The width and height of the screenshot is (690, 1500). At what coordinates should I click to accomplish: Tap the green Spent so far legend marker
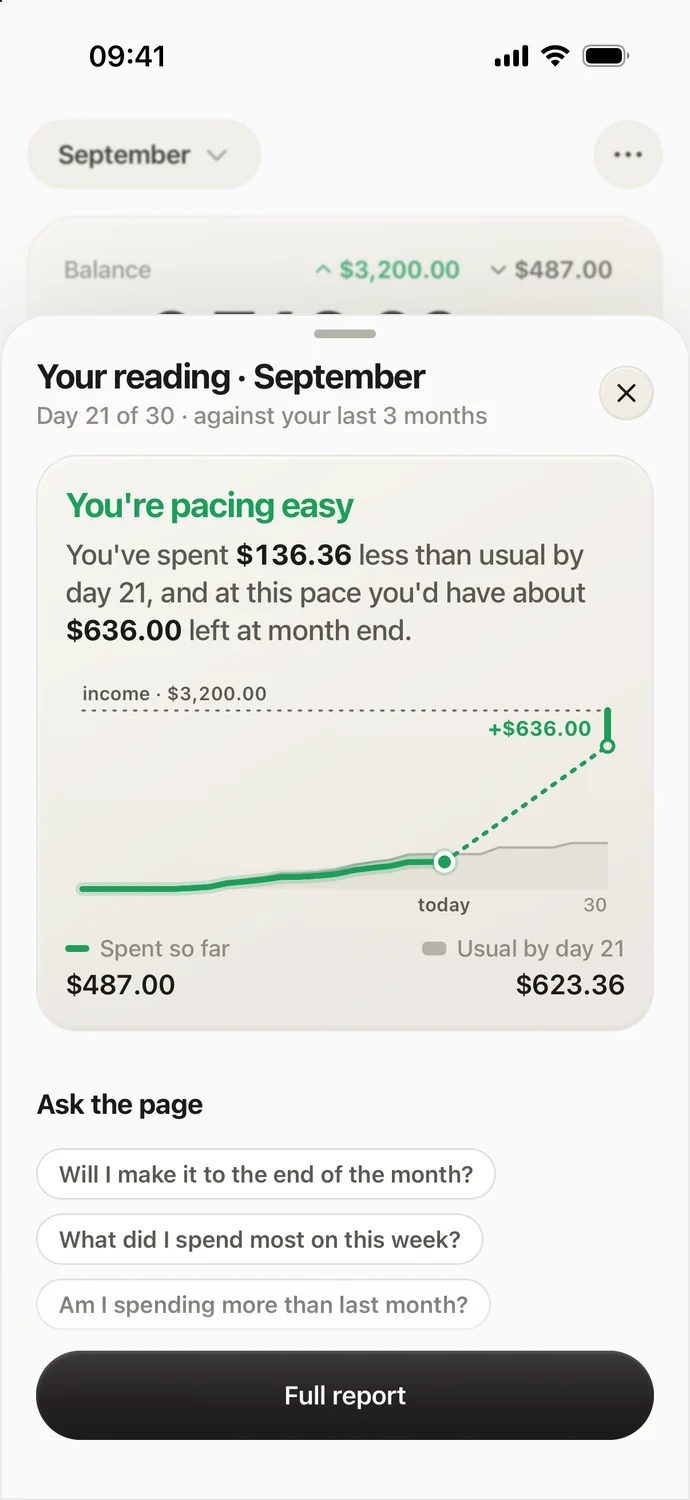77,948
